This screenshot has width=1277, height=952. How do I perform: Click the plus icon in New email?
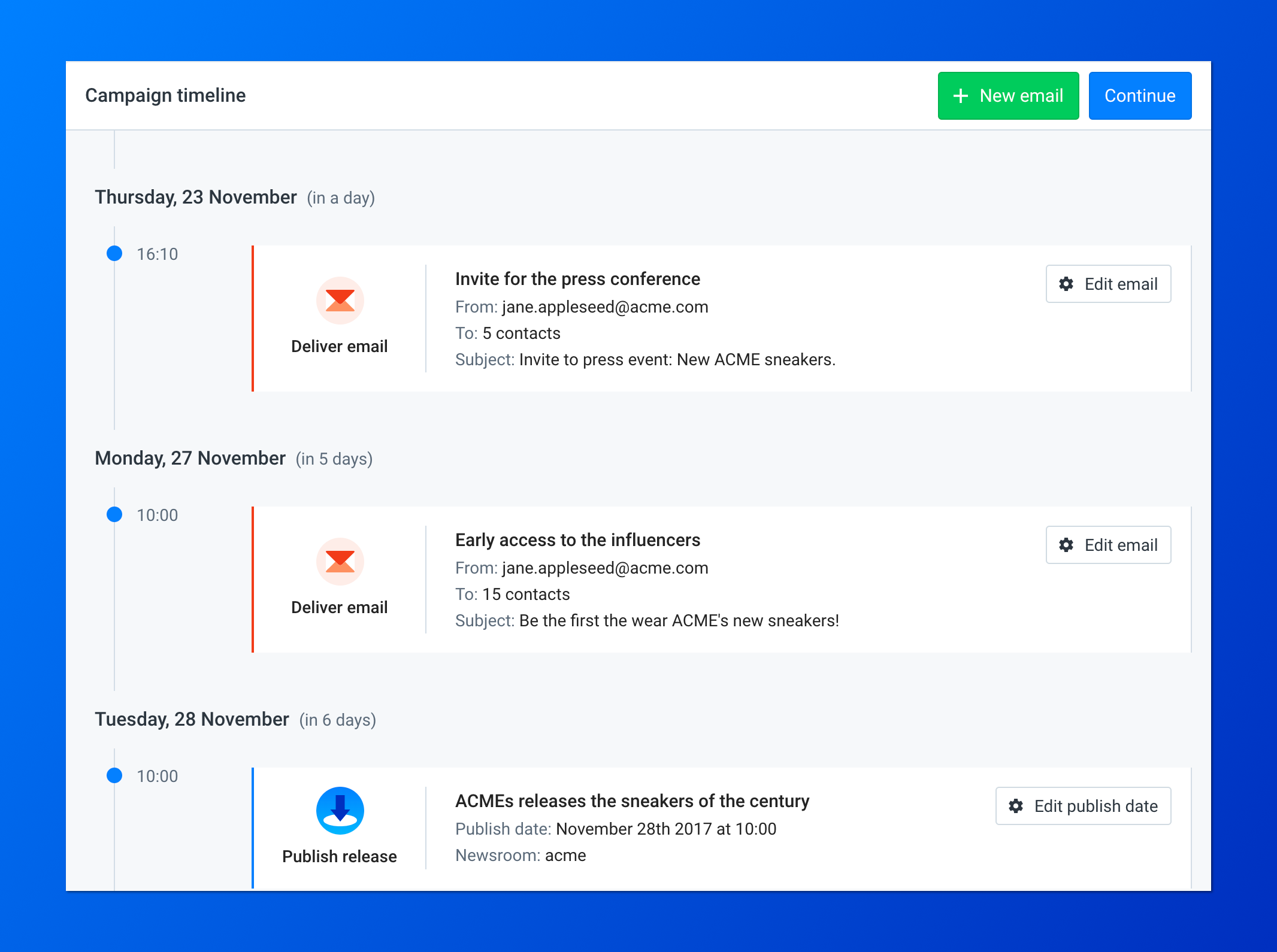[x=961, y=96]
